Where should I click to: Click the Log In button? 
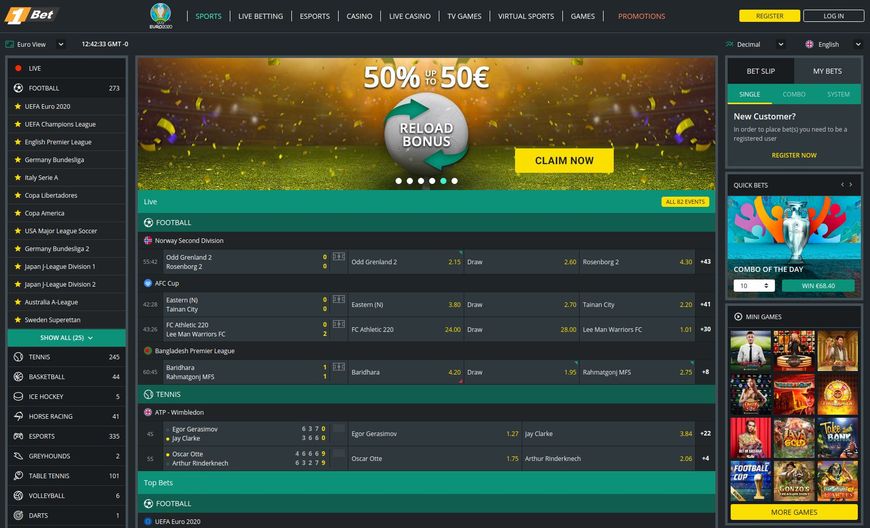click(833, 16)
